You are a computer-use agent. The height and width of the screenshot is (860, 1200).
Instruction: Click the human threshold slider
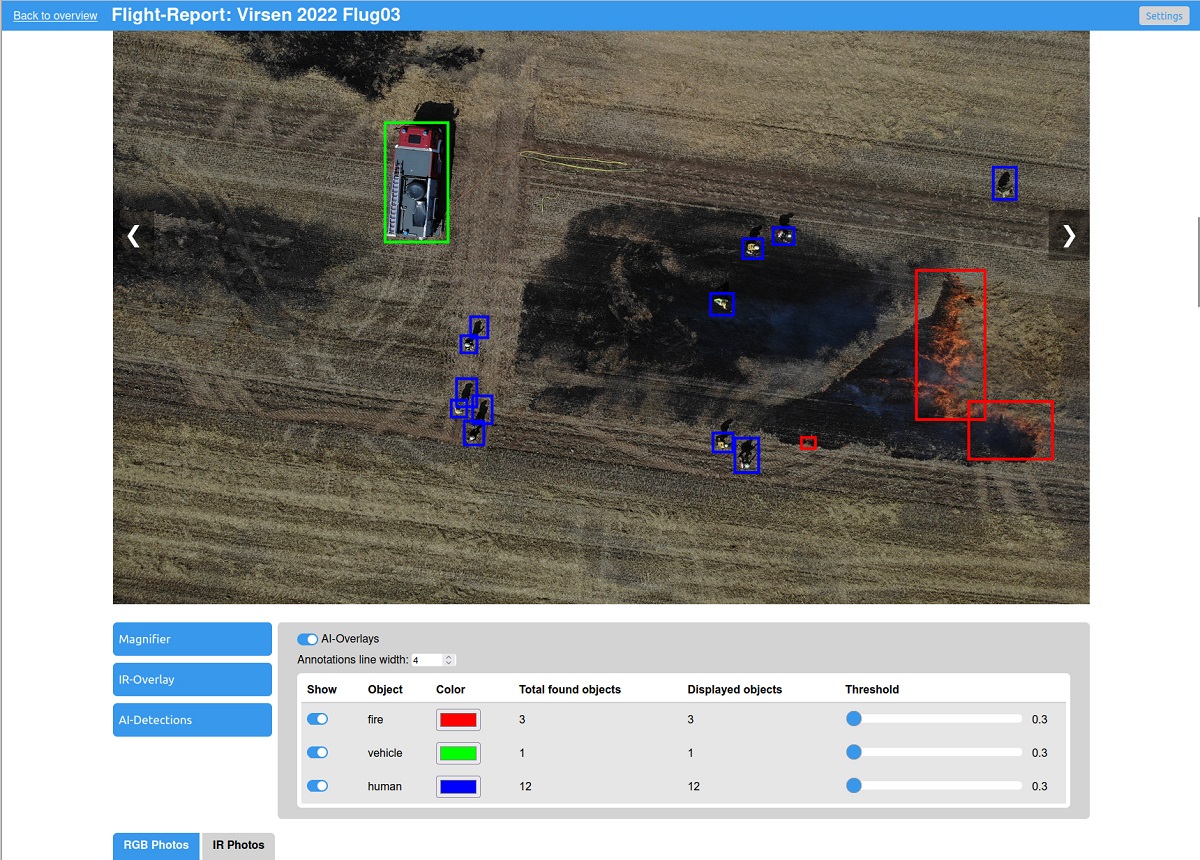coord(854,786)
